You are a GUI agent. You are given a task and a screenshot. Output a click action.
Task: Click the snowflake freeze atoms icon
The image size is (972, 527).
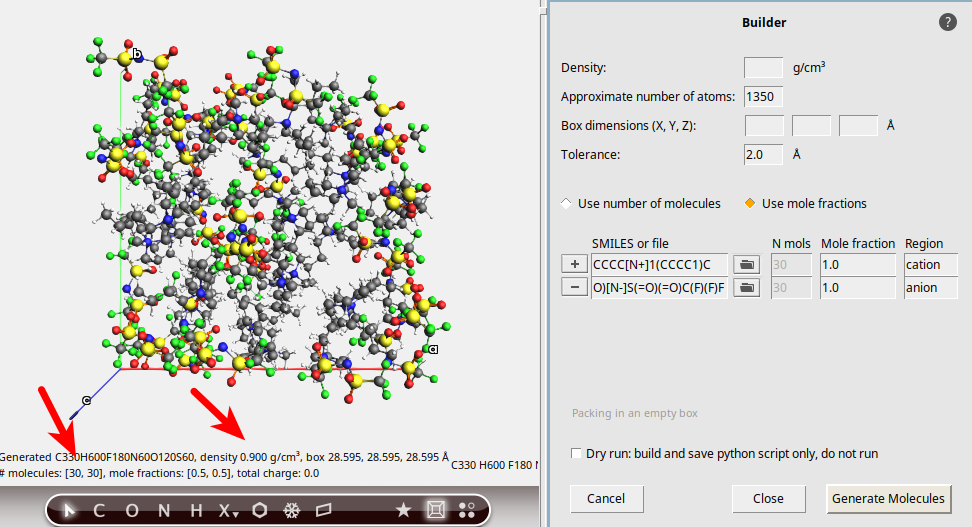coord(292,510)
